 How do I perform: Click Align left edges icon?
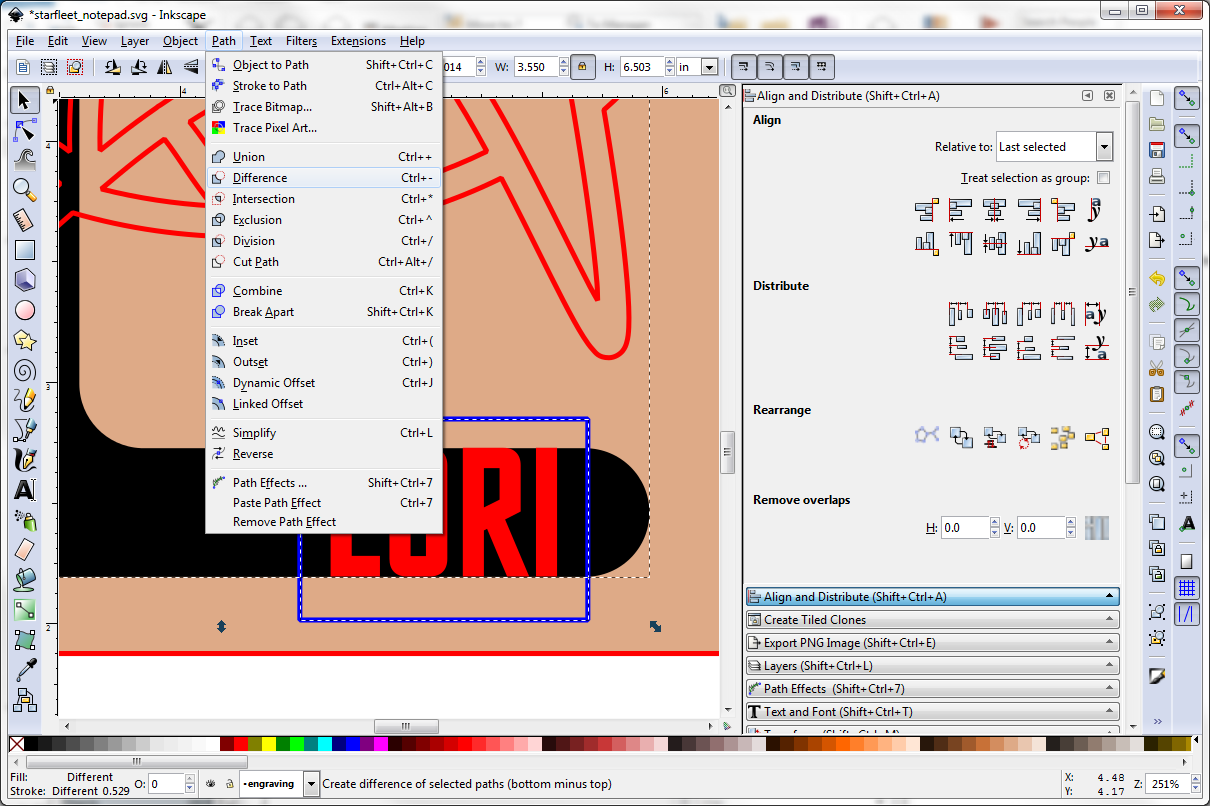[x=960, y=210]
